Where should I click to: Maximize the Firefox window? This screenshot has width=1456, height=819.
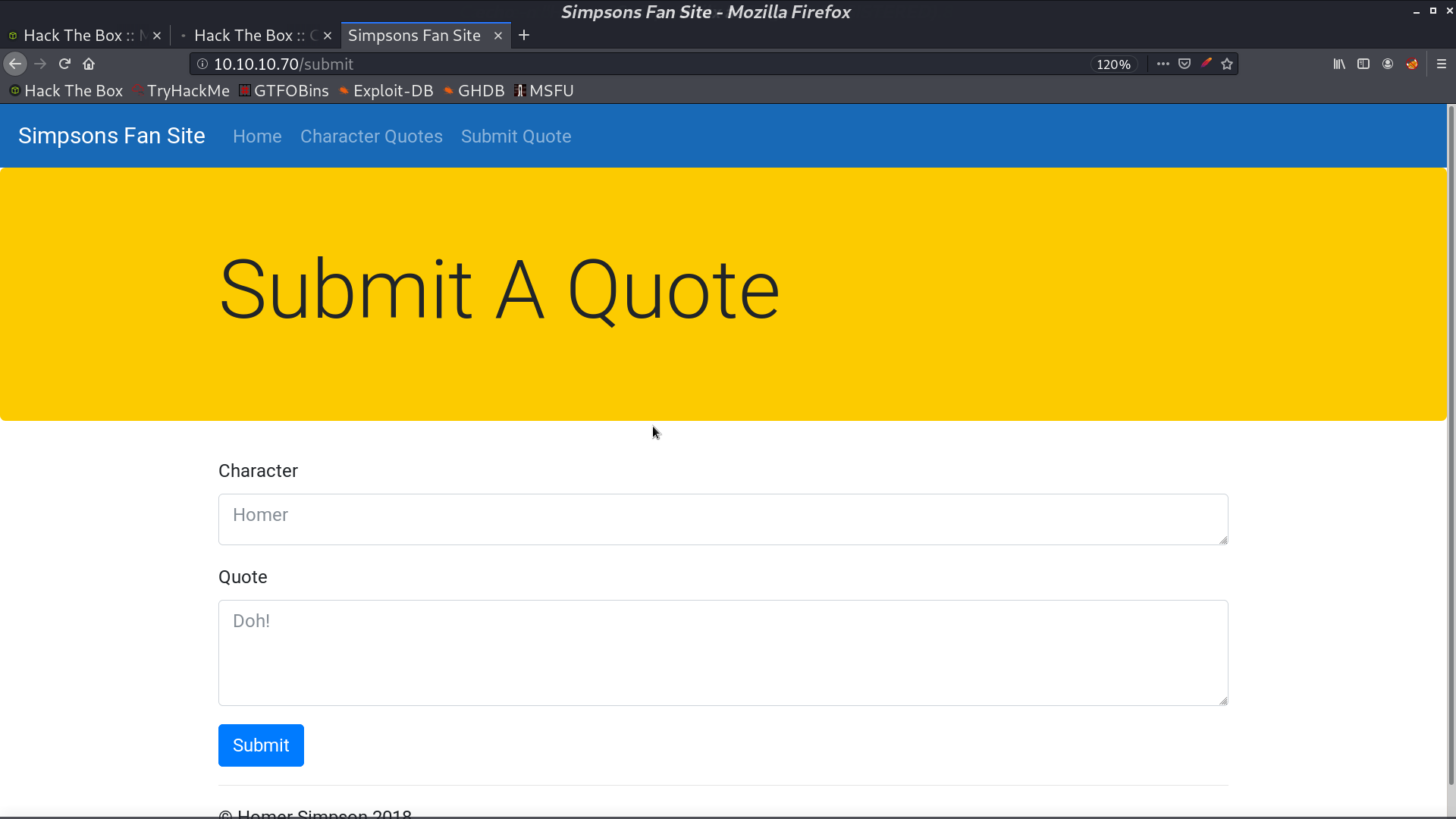click(x=1433, y=11)
